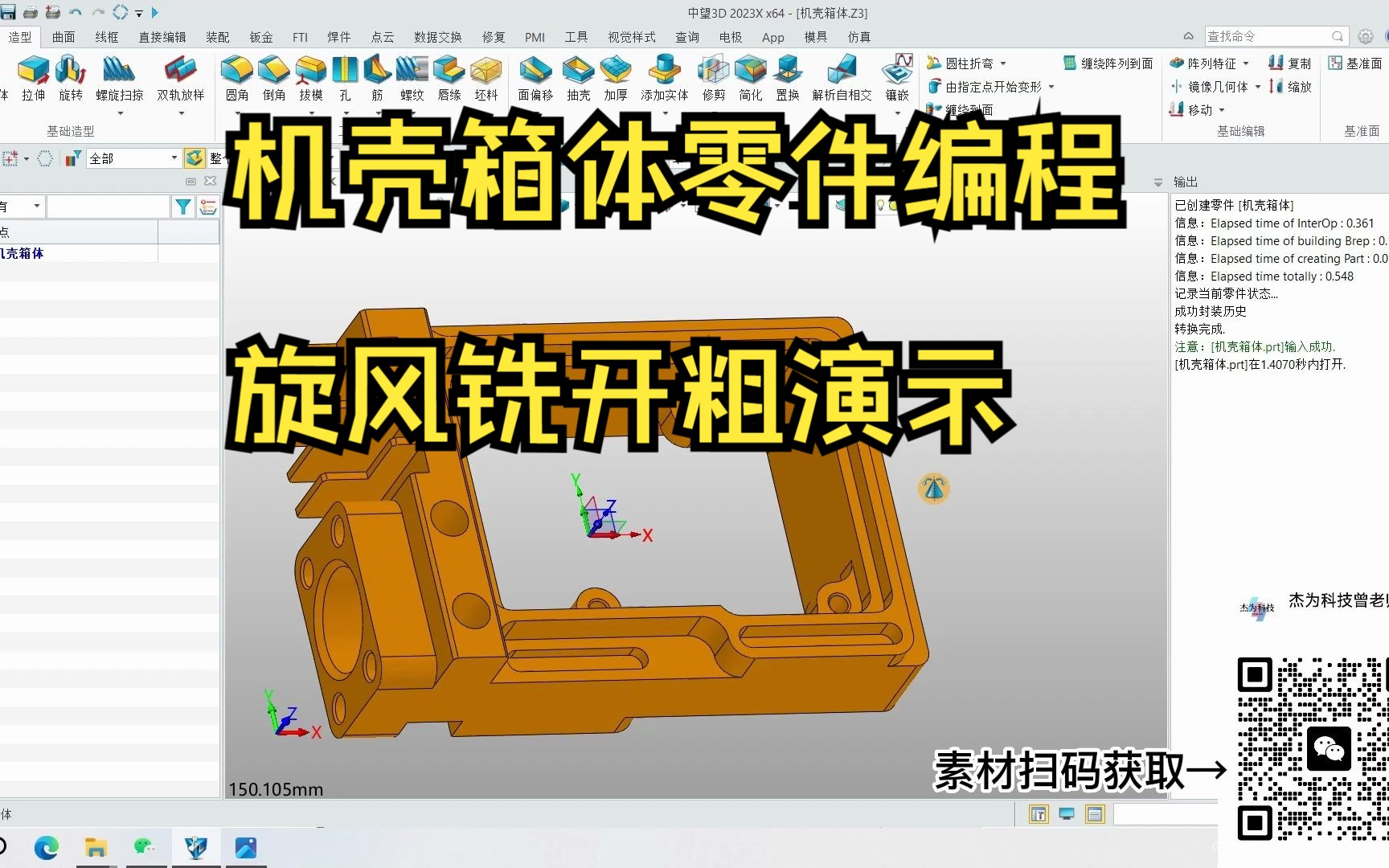The width and height of the screenshot is (1389, 868).
Task: Select the 孔 hole tool
Action: click(x=345, y=78)
